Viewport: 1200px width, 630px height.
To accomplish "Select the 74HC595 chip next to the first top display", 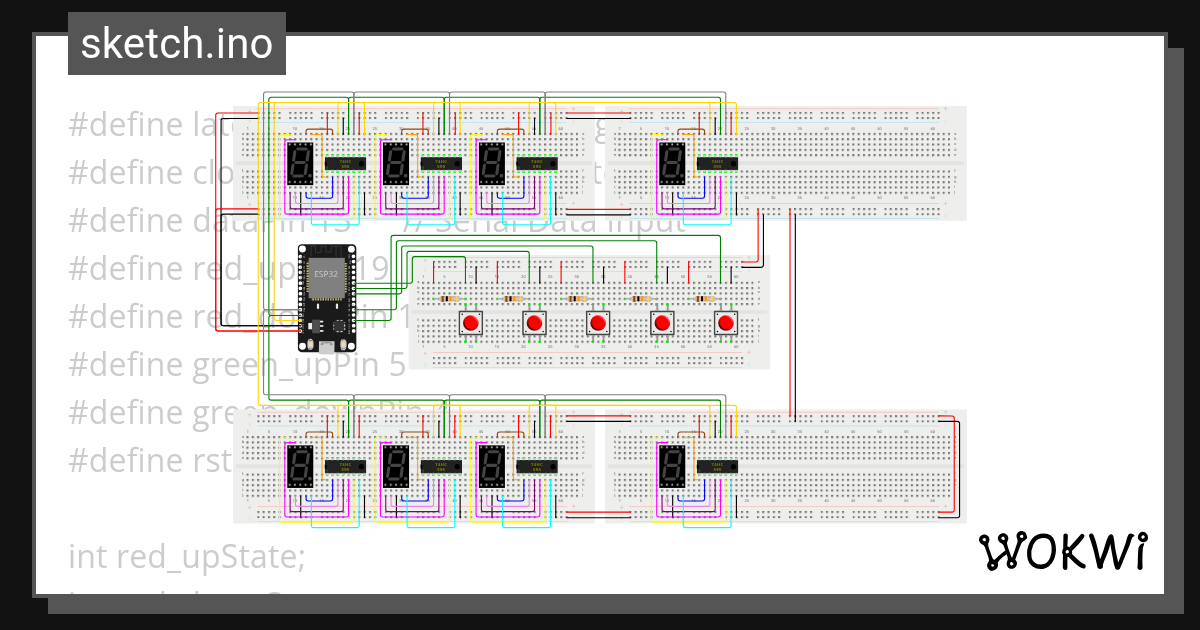I will [344, 164].
